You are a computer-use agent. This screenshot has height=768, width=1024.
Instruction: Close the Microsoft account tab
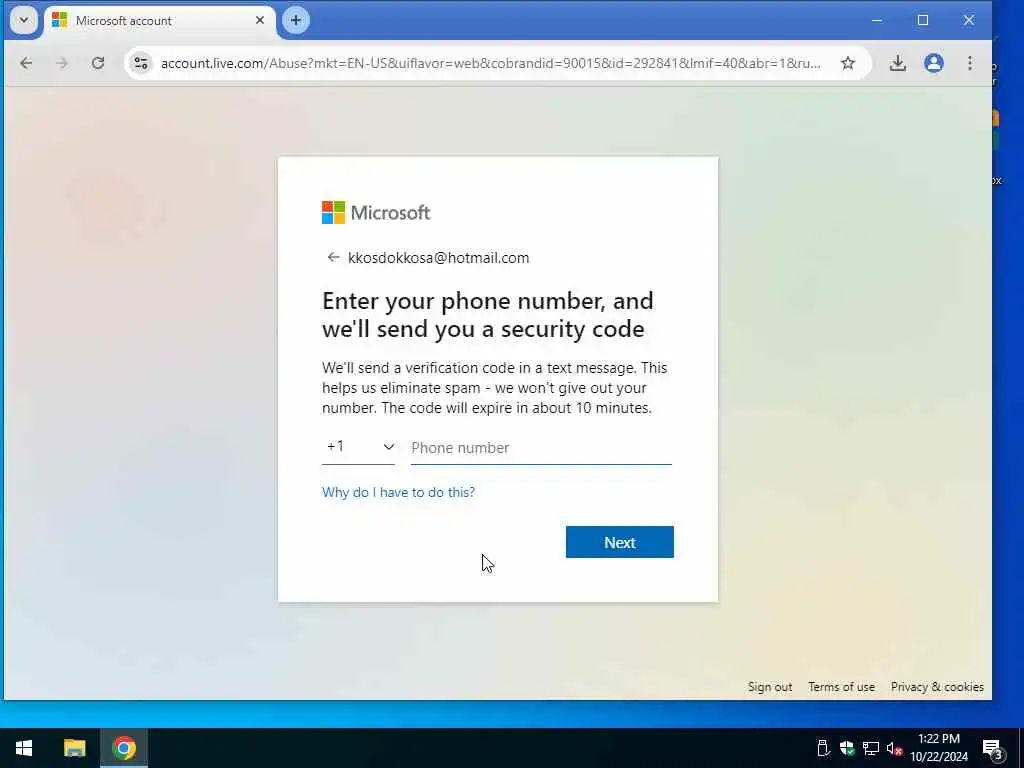[x=260, y=20]
